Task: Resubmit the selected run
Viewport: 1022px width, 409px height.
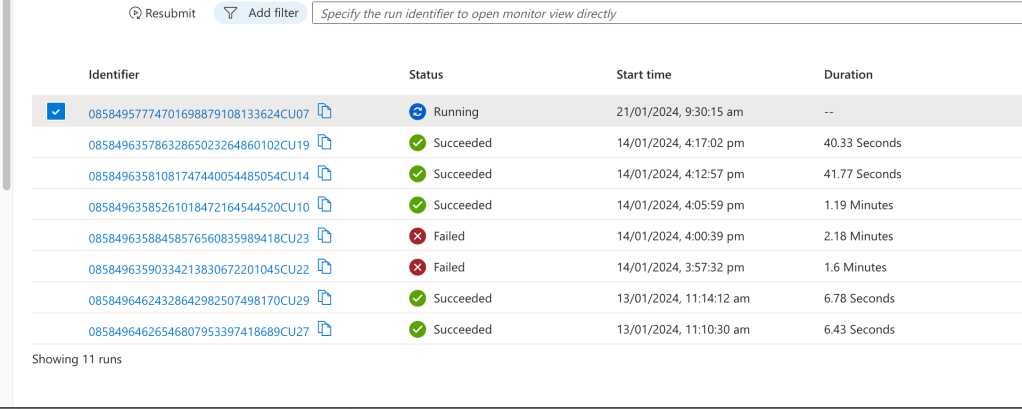Action: coord(162,13)
